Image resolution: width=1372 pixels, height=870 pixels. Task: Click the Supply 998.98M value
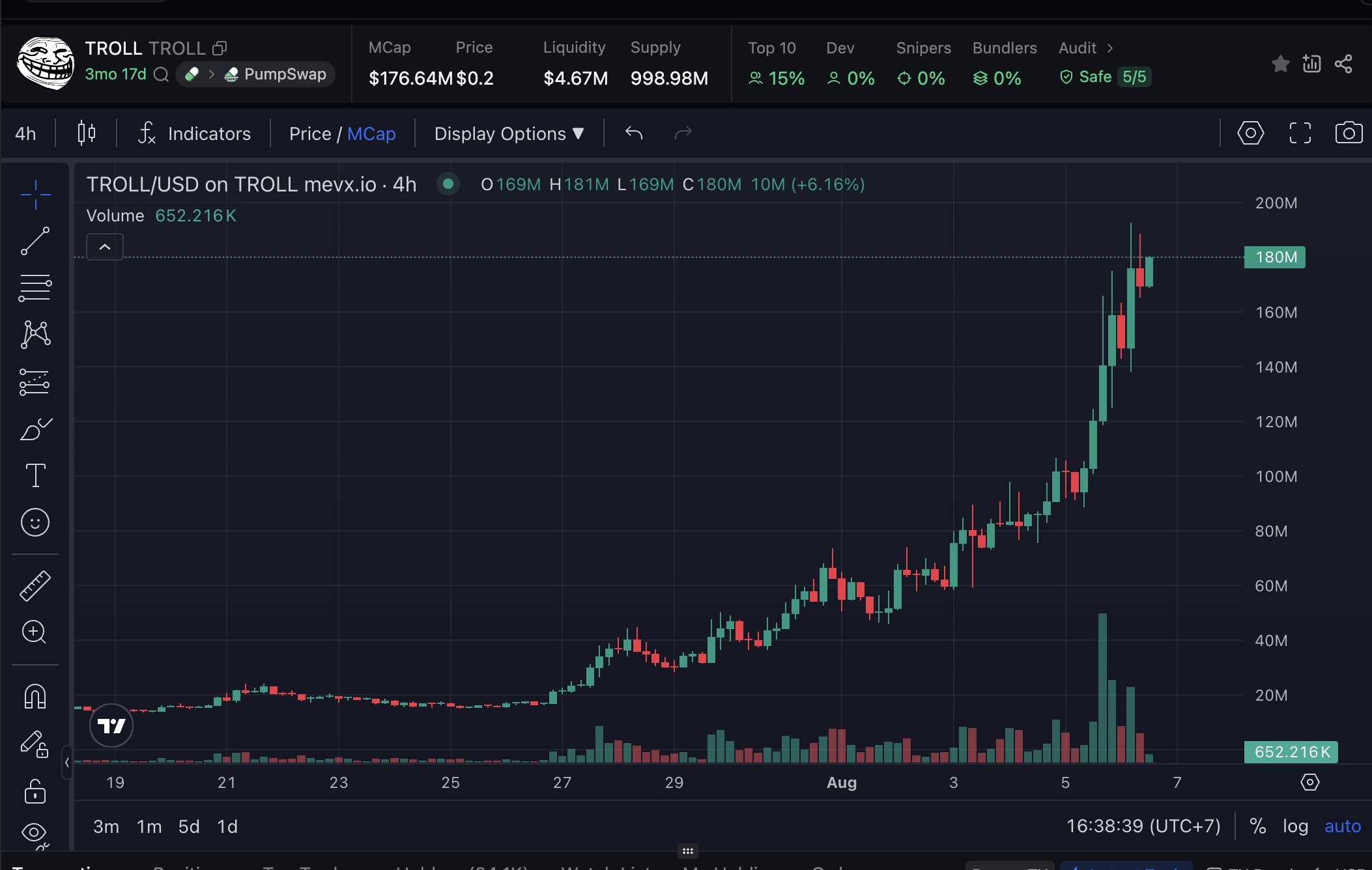(x=669, y=78)
